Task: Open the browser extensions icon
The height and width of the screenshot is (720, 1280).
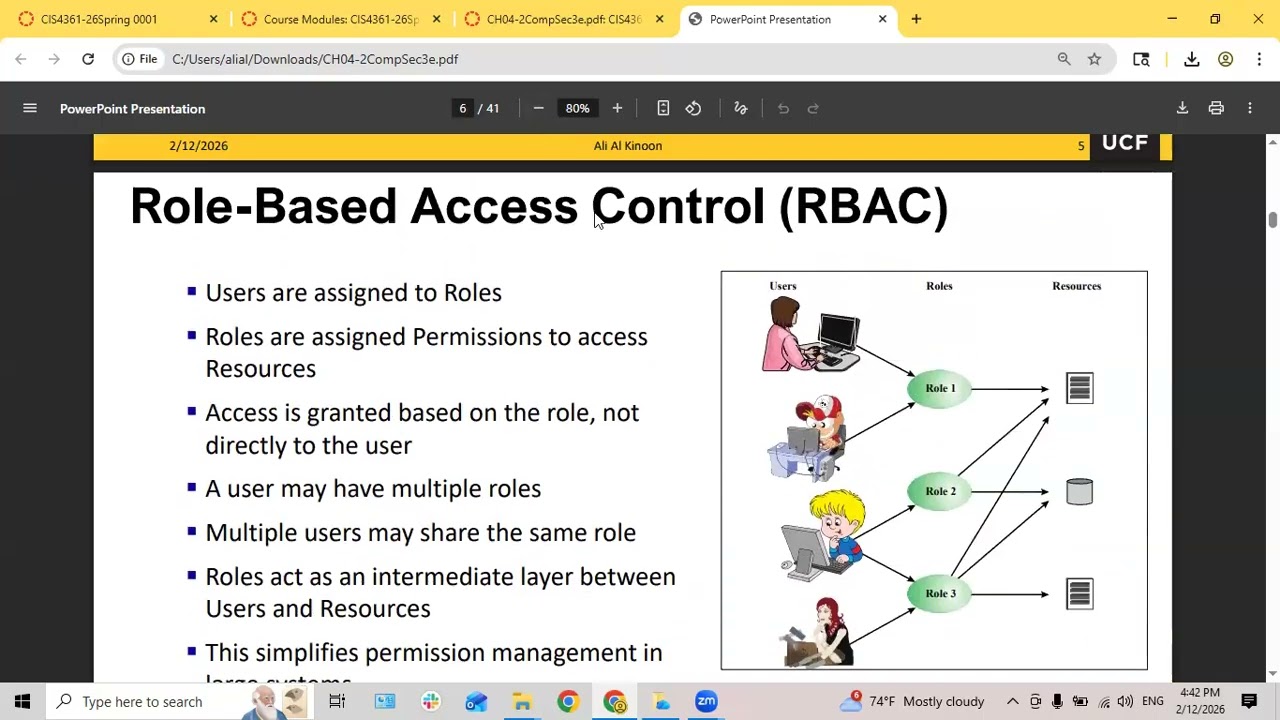Action: (x=1141, y=59)
